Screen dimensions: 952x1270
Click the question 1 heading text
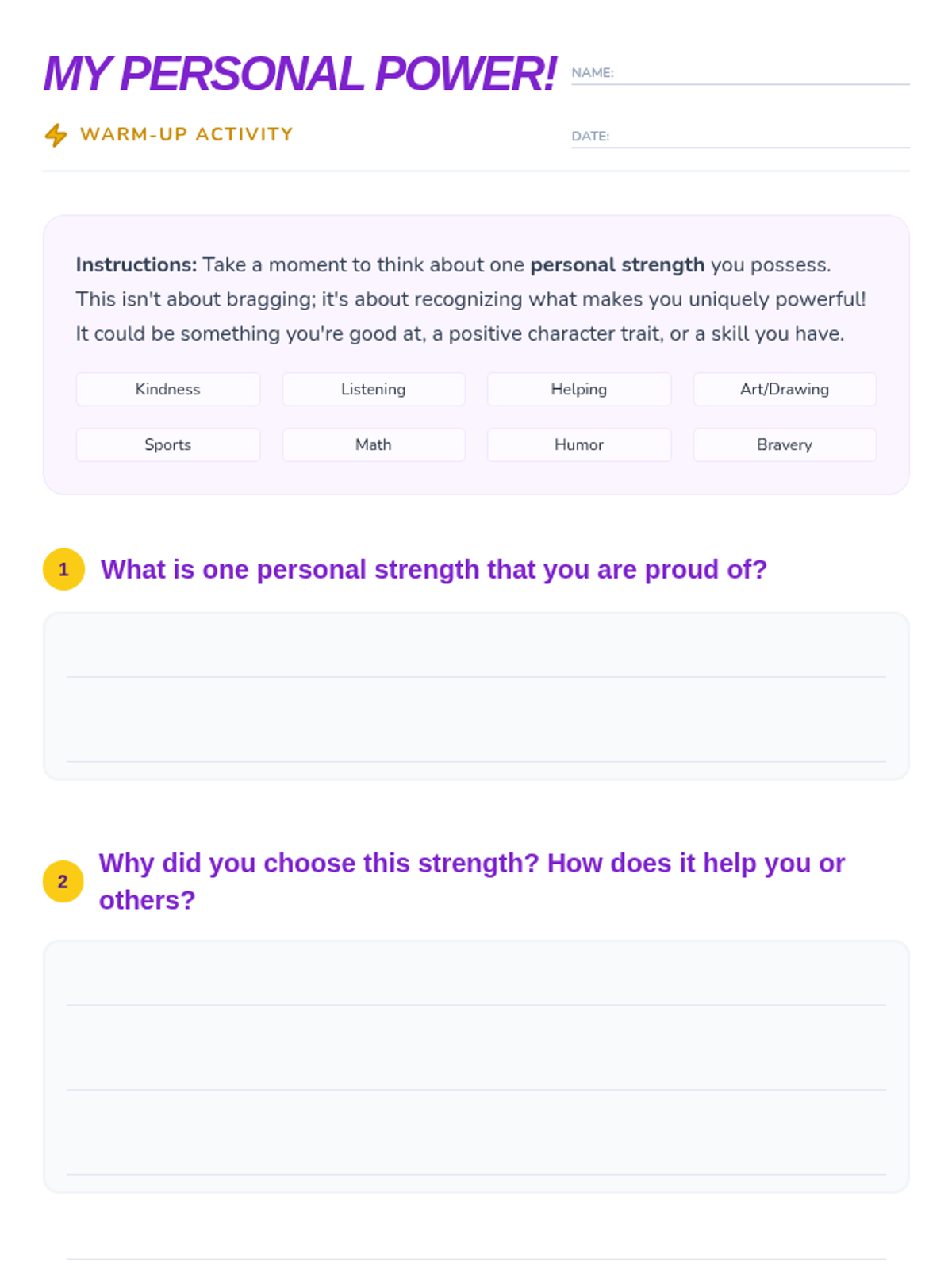(x=433, y=569)
